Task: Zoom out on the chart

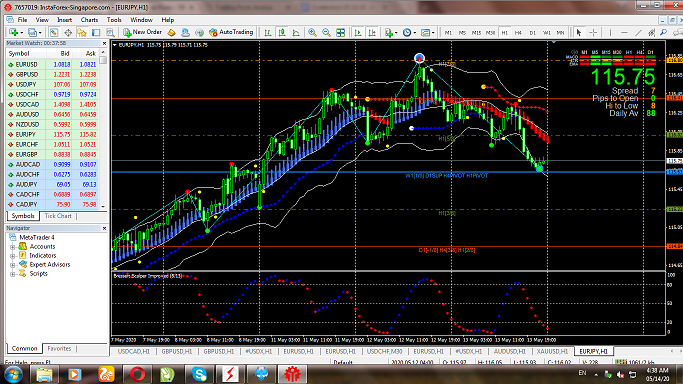Action: tap(326, 33)
